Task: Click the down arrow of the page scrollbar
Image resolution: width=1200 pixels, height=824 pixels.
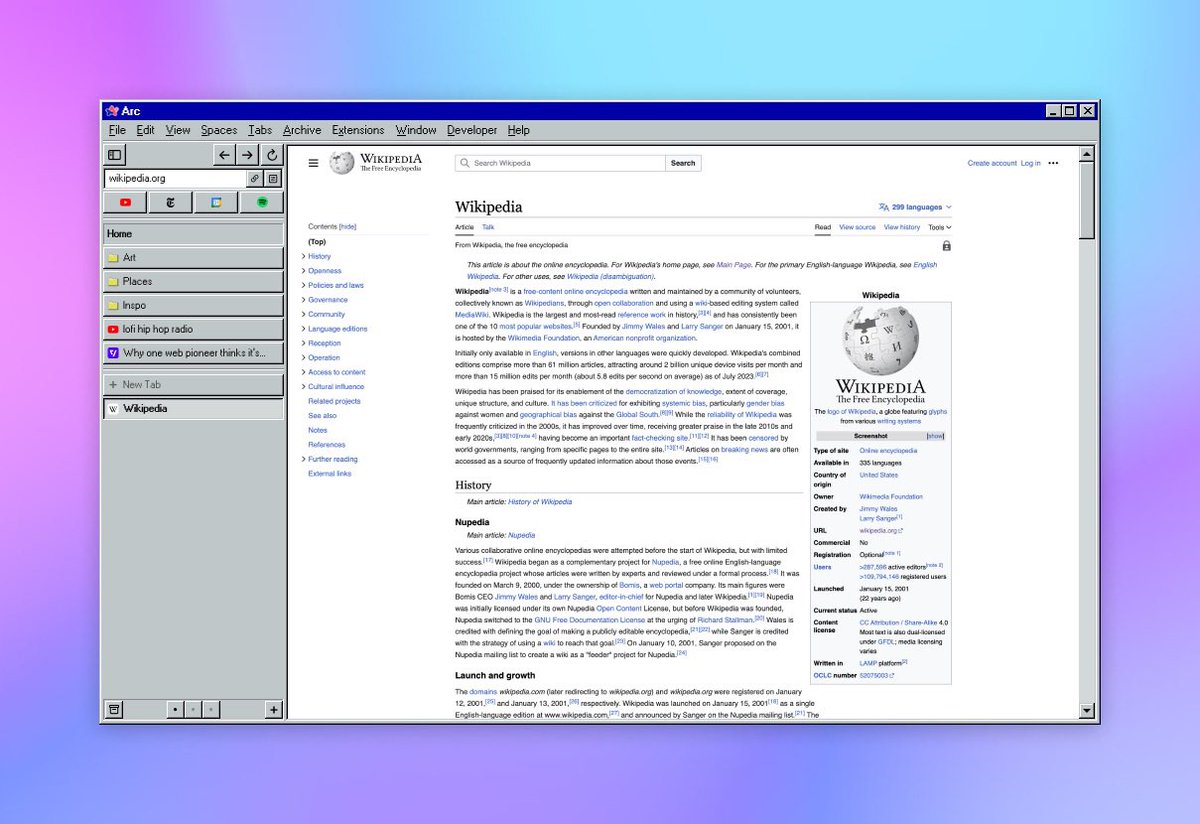Action: tap(1088, 710)
